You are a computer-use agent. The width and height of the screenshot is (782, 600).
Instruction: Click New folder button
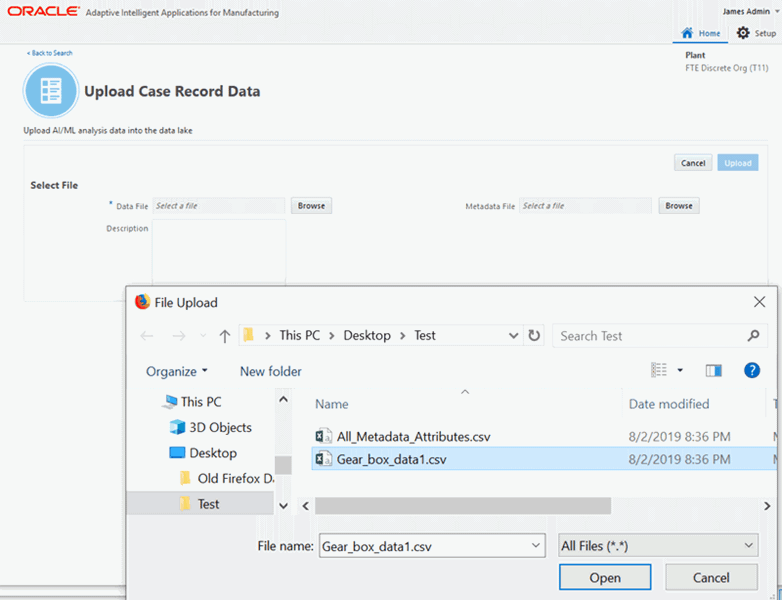click(271, 371)
